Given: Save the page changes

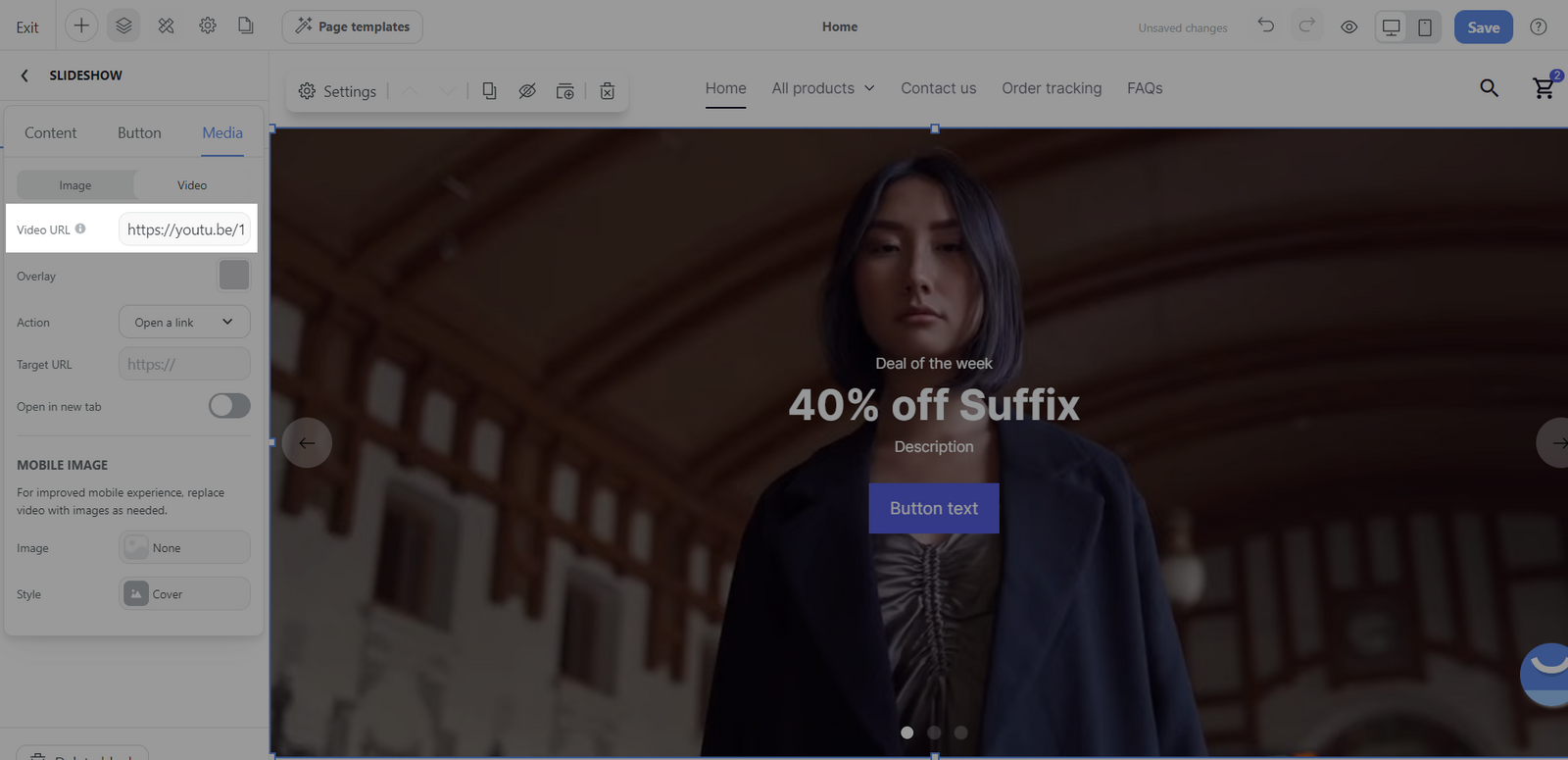Looking at the screenshot, I should pyautogui.click(x=1484, y=27).
